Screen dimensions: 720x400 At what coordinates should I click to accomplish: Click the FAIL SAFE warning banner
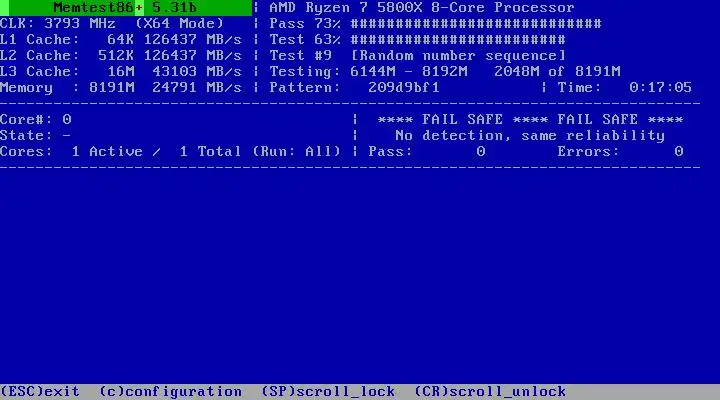click(530, 119)
